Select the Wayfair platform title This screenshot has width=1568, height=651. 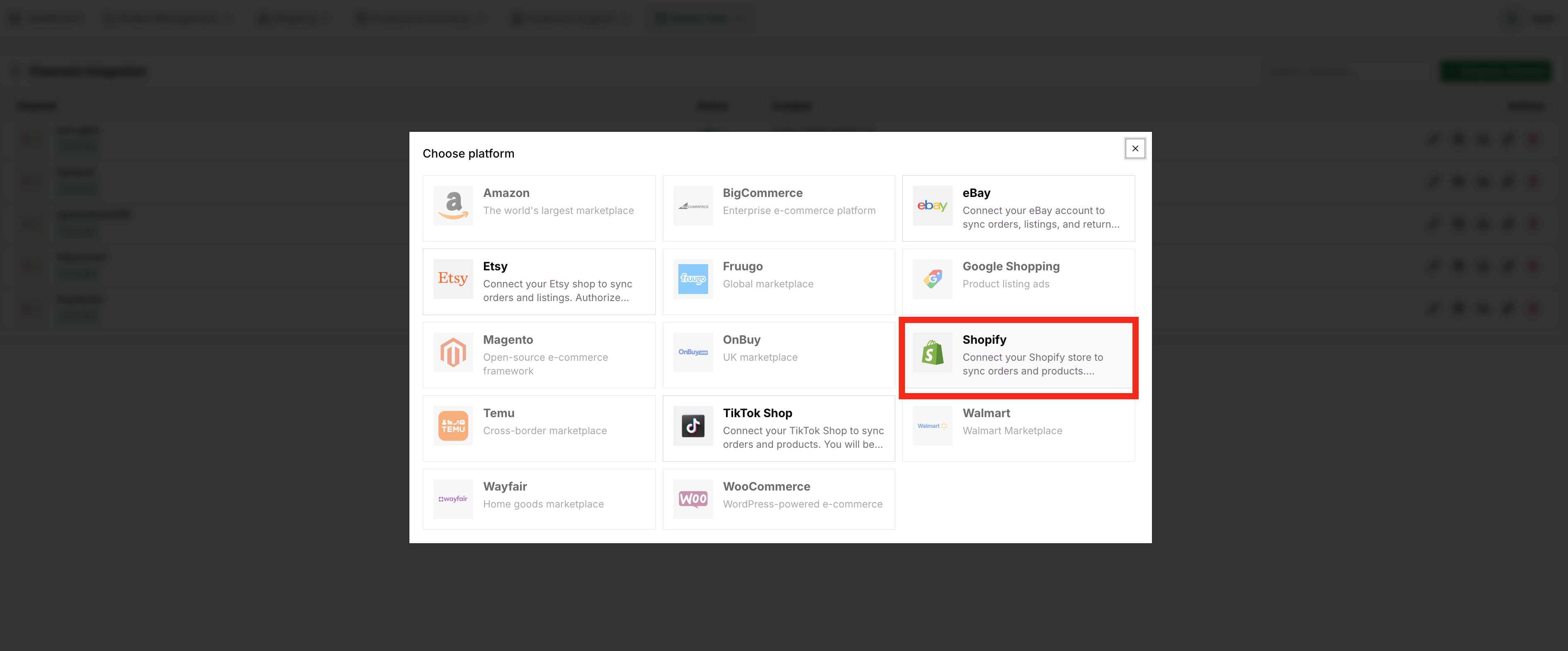(x=505, y=486)
